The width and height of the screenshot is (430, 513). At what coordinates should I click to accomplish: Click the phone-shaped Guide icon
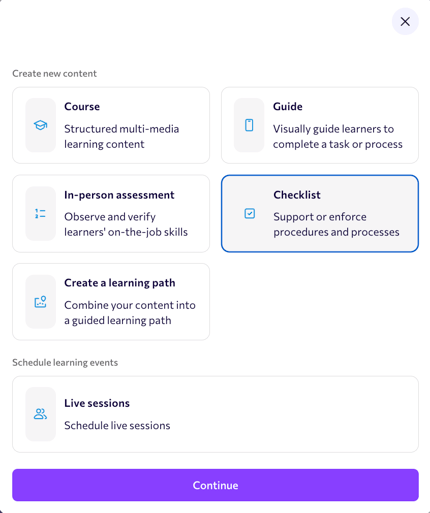pos(249,125)
